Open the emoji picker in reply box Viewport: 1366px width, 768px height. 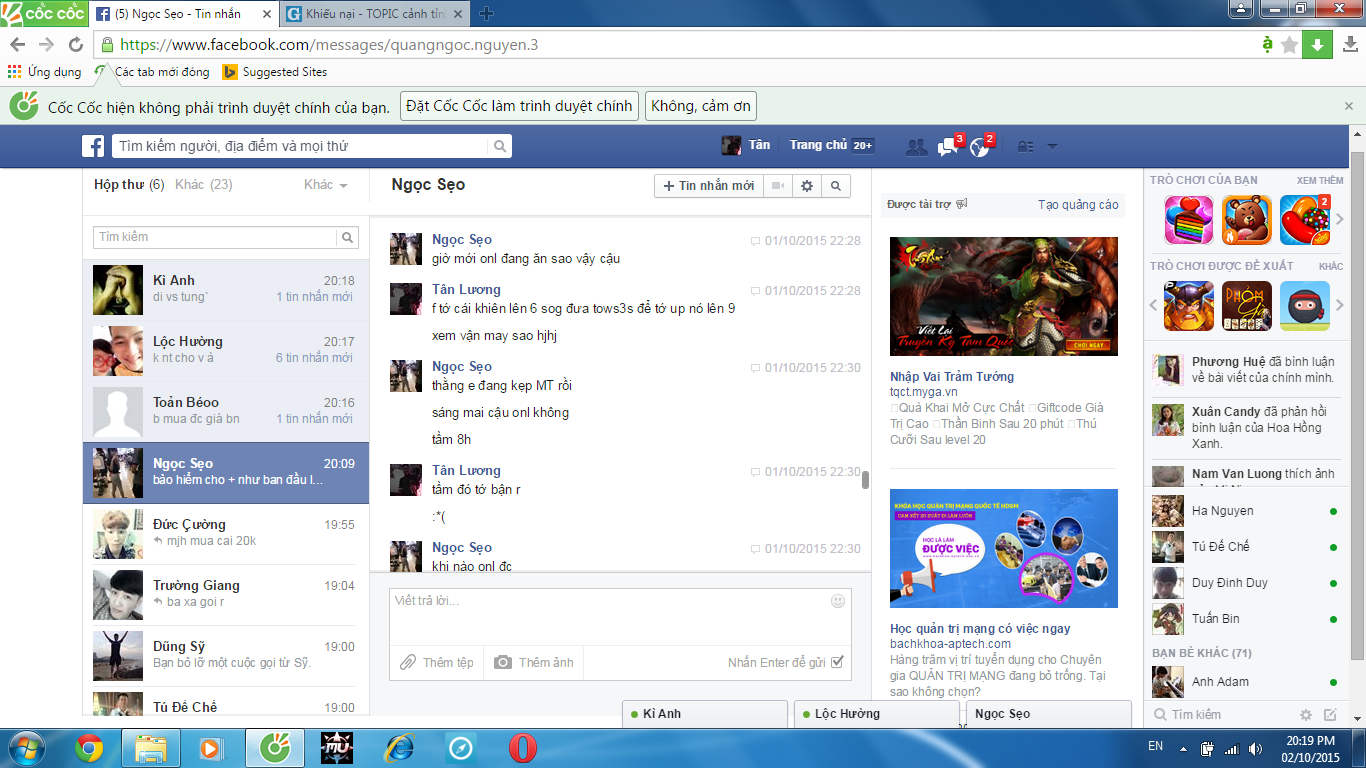click(x=838, y=601)
